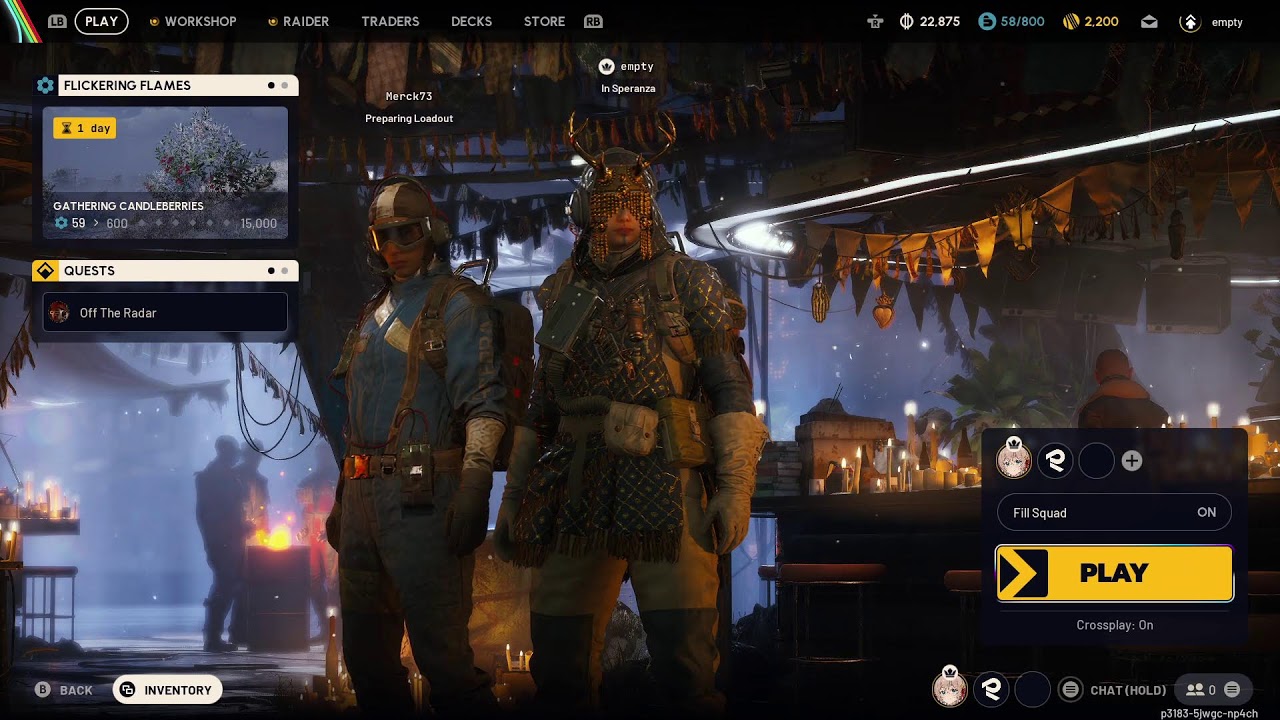Click the Flickering Flames gear icon

click(45, 86)
